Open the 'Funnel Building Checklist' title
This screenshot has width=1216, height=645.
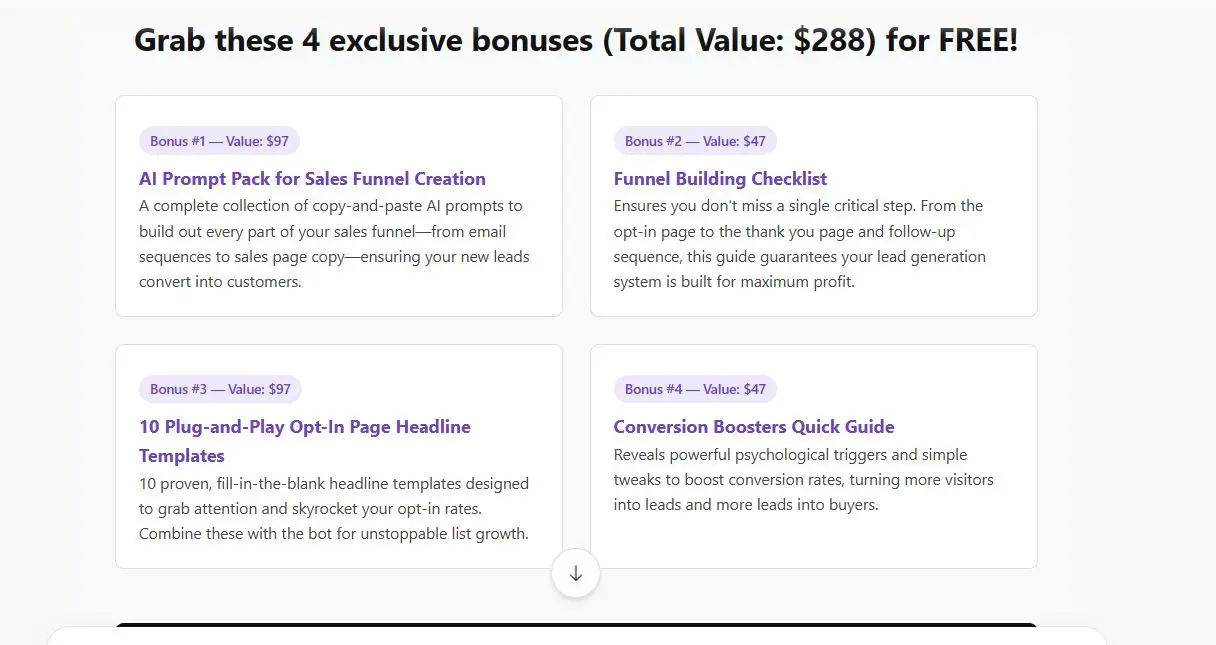[x=720, y=179]
